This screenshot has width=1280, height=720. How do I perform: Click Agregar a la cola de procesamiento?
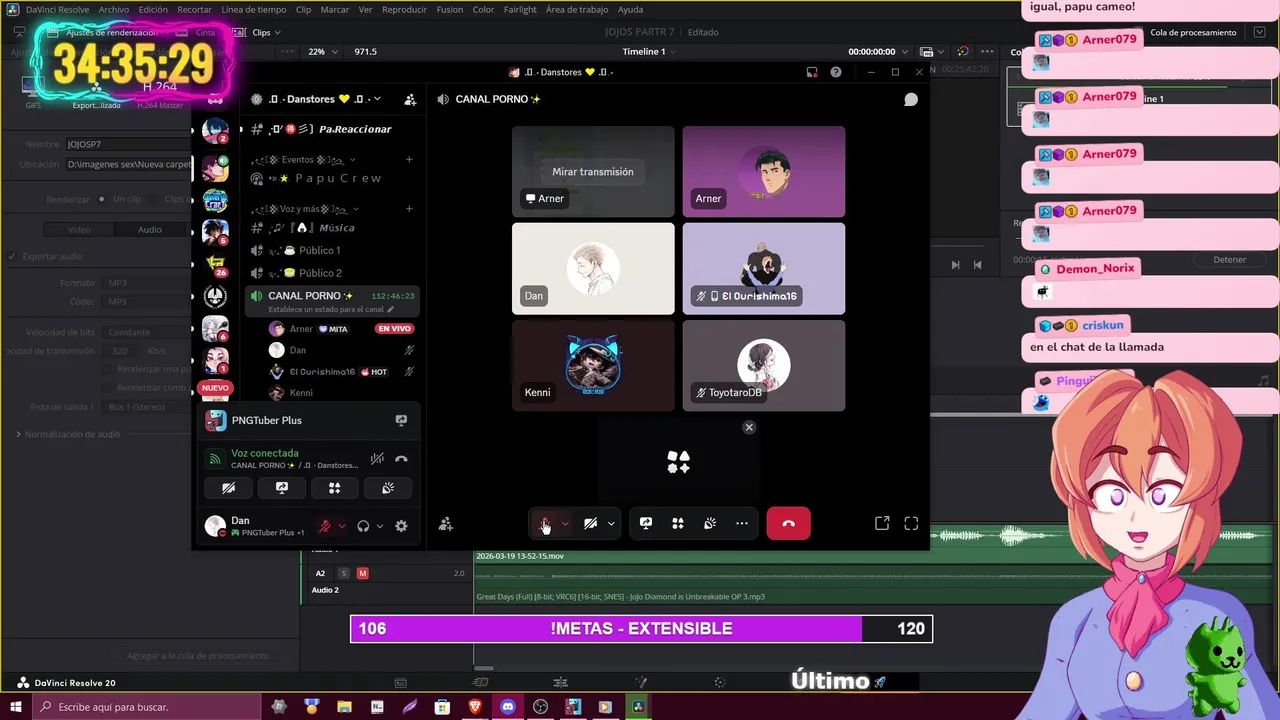click(x=198, y=656)
